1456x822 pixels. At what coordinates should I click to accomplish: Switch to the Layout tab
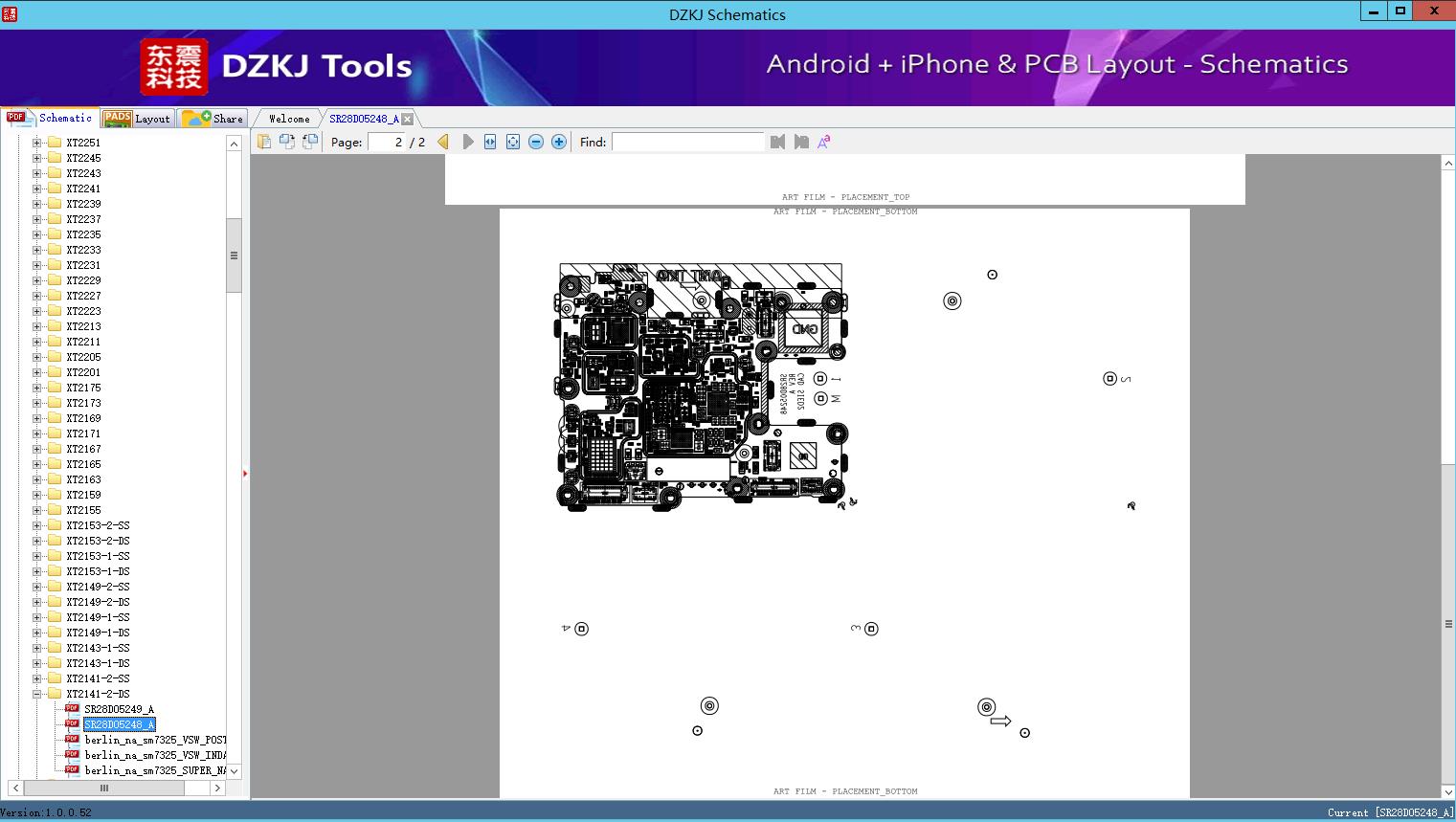[x=138, y=118]
